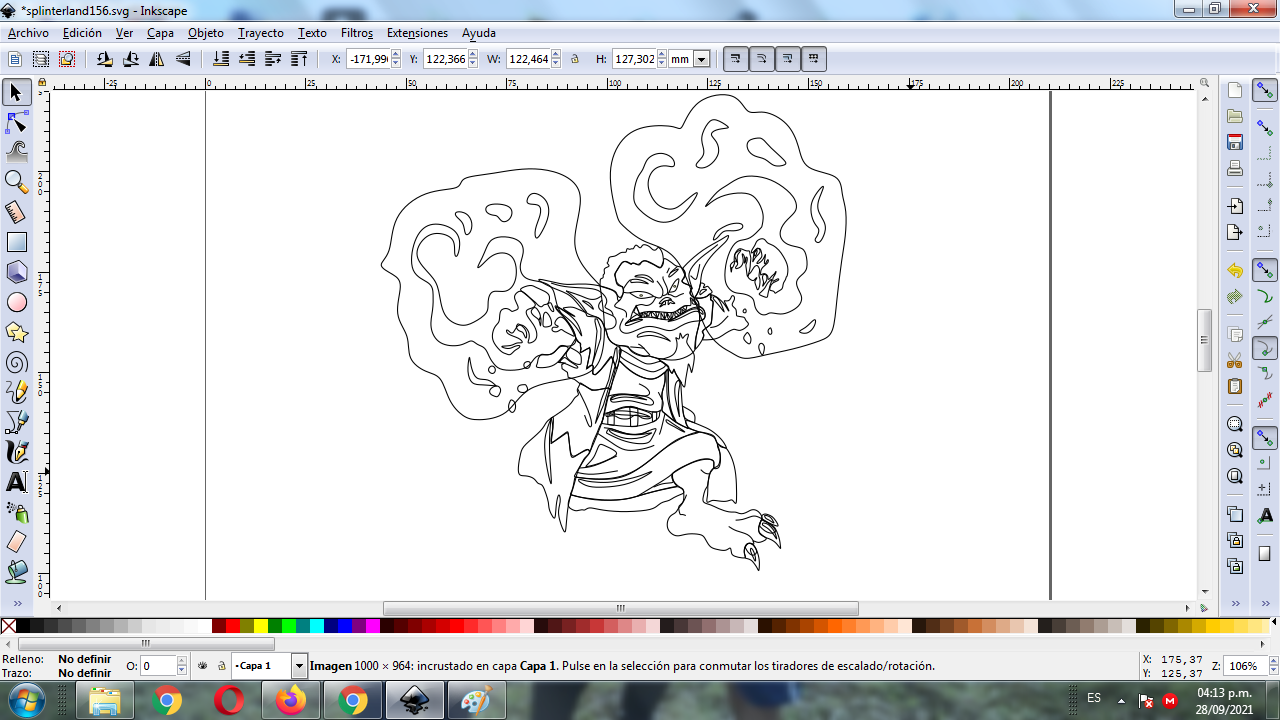The height and width of the screenshot is (720, 1280).
Task: Toggle enable snapping top button
Action: 1265,91
